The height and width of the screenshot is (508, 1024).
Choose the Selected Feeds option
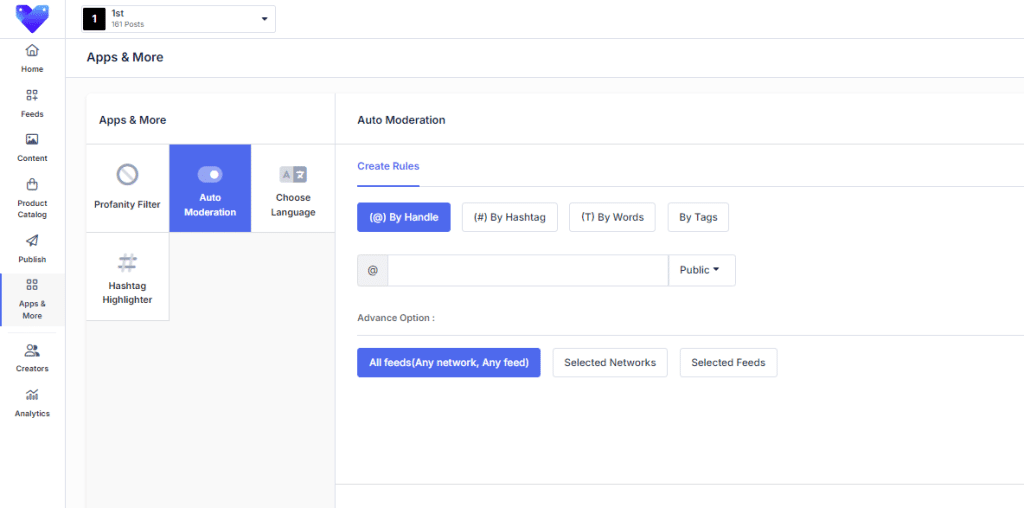coord(728,363)
